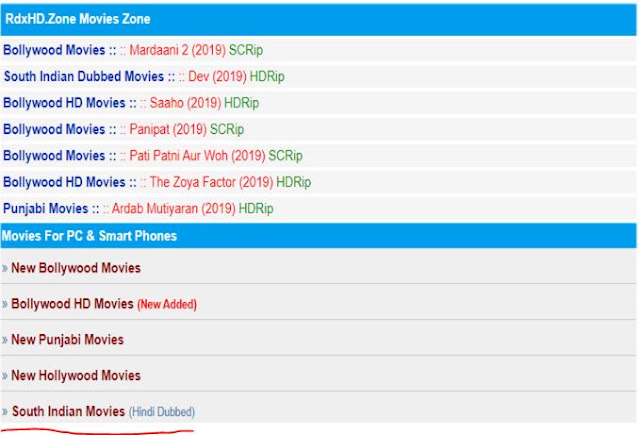Click the arrow icon before New Hollywood Movies
Screen dimensions: 640x435
[5, 376]
